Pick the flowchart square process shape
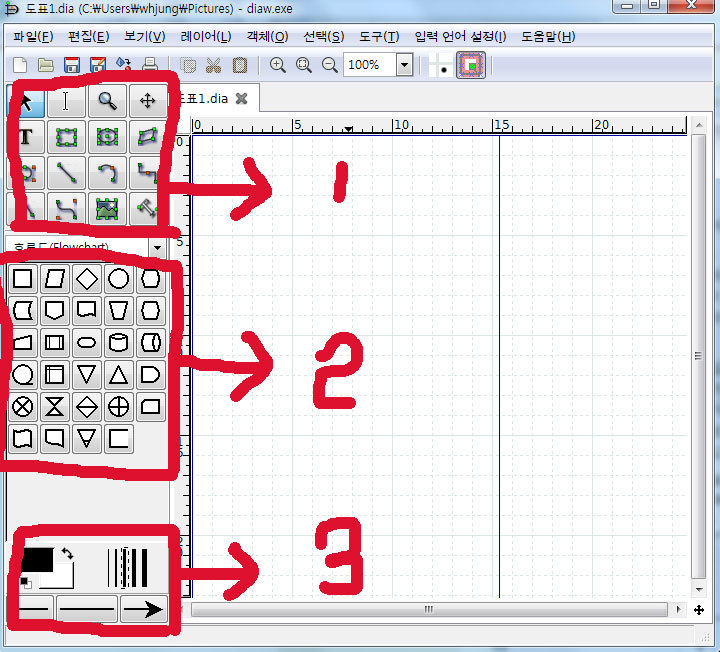 (22, 279)
